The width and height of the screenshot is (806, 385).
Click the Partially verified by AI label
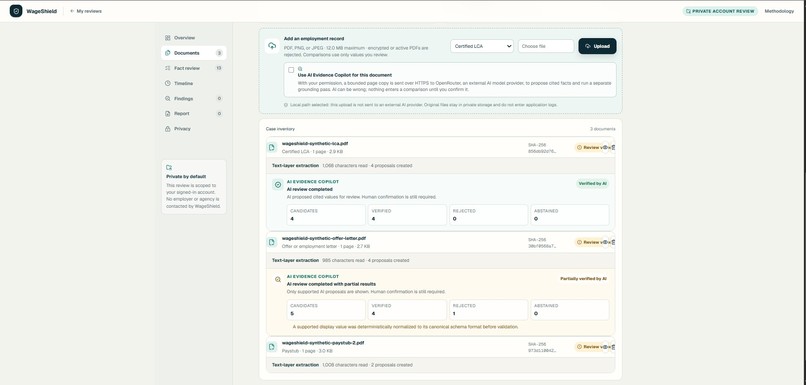tap(583, 279)
